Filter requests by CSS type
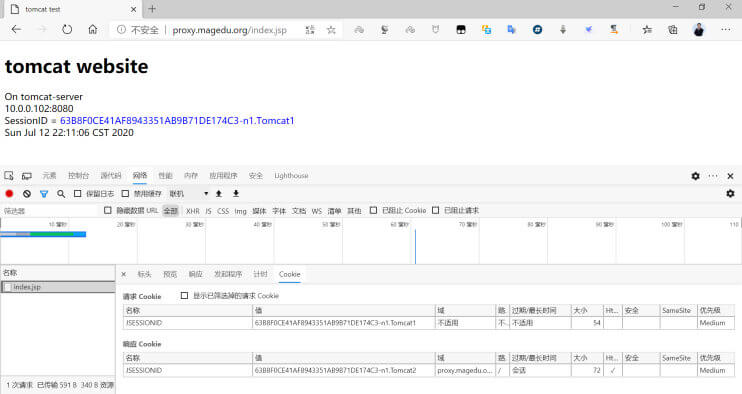Image resolution: width=742 pixels, height=394 pixels. click(223, 211)
